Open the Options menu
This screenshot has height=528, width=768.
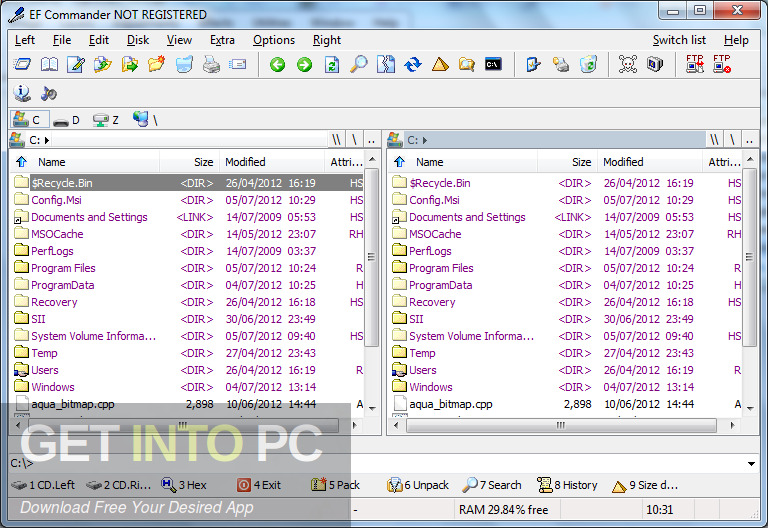click(274, 40)
